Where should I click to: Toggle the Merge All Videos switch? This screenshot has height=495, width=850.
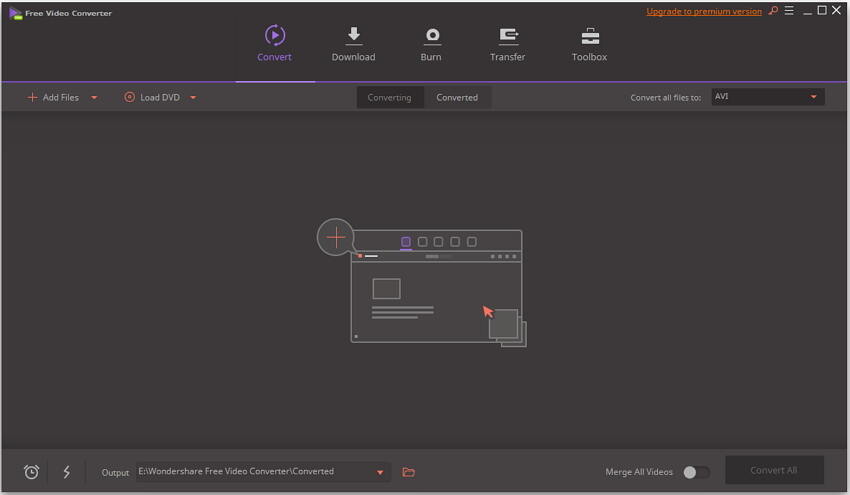696,472
